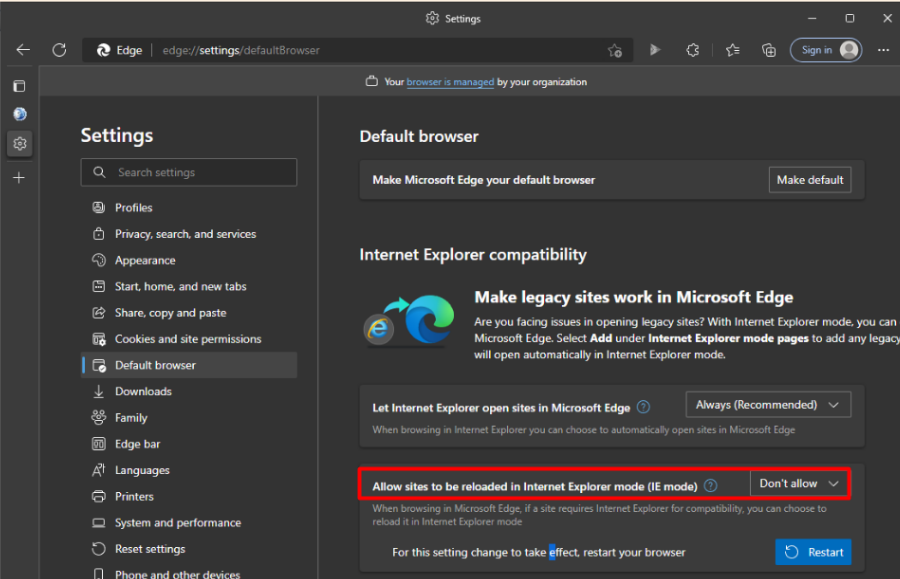
Task: Click the tab actions icon in vertical tab bar
Action: (19, 86)
